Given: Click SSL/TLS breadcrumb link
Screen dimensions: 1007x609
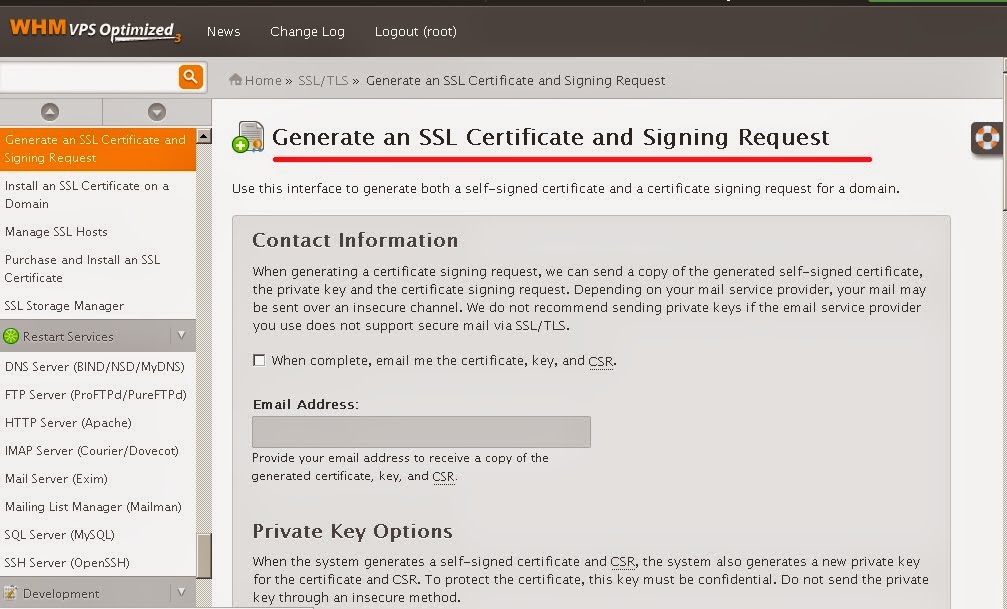Looking at the screenshot, I should pos(323,80).
